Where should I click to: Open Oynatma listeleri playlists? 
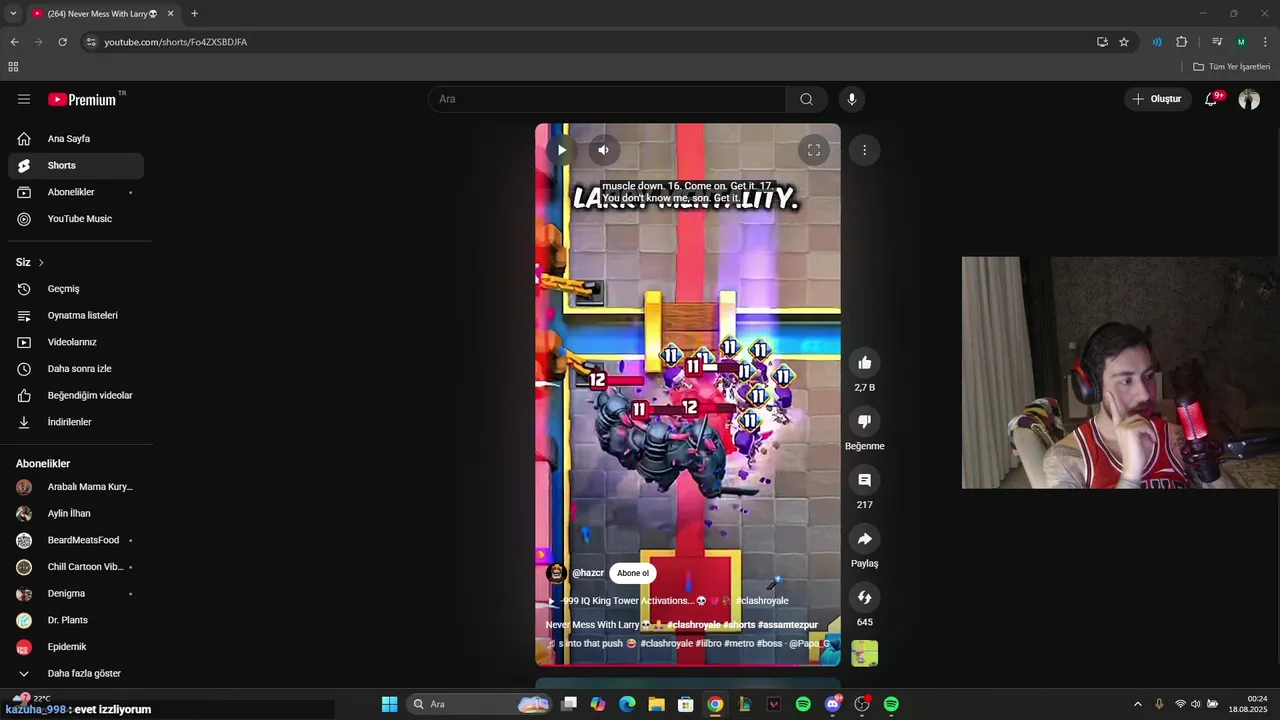point(76,316)
